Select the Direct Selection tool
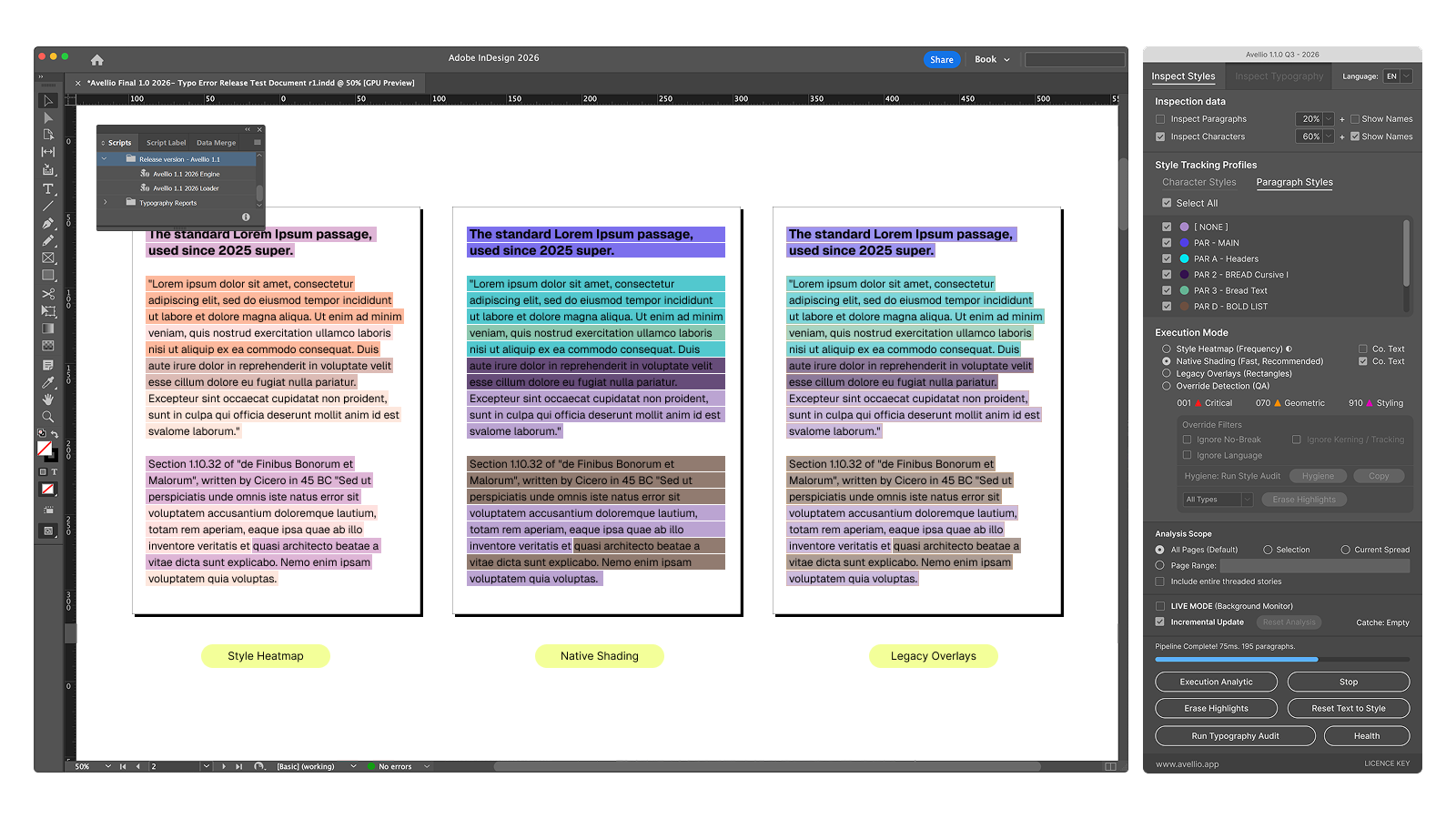 point(48,117)
